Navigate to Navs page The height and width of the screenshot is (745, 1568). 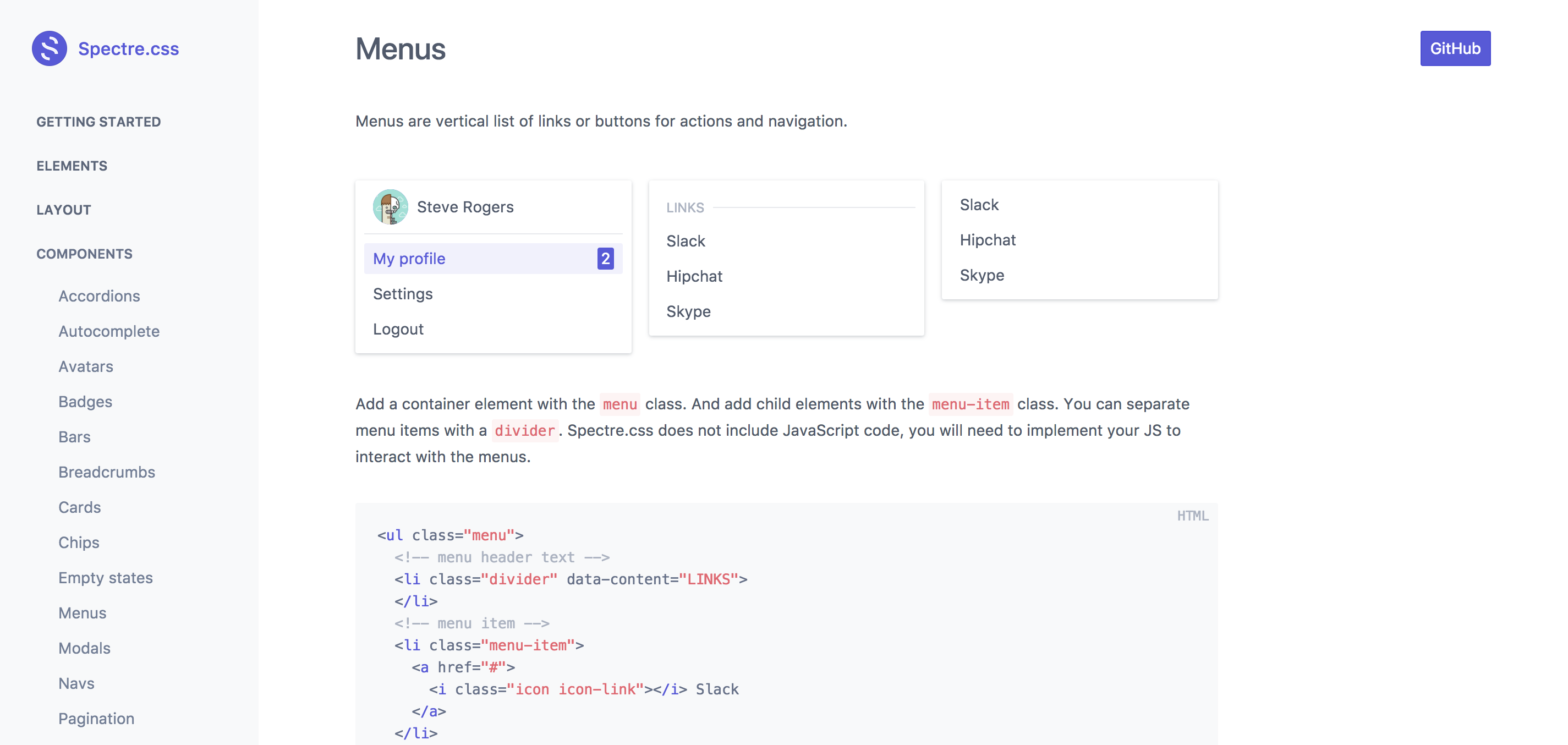(76, 683)
